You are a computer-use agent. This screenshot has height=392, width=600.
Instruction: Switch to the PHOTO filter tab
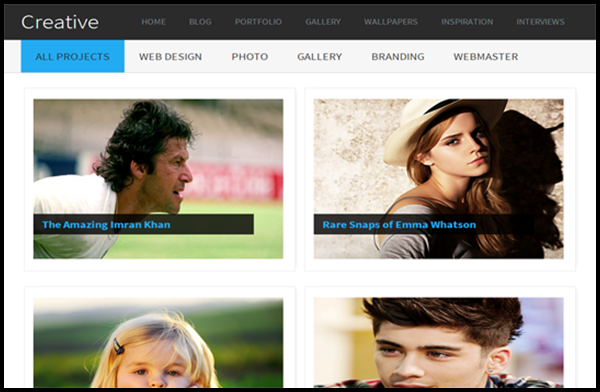click(249, 57)
